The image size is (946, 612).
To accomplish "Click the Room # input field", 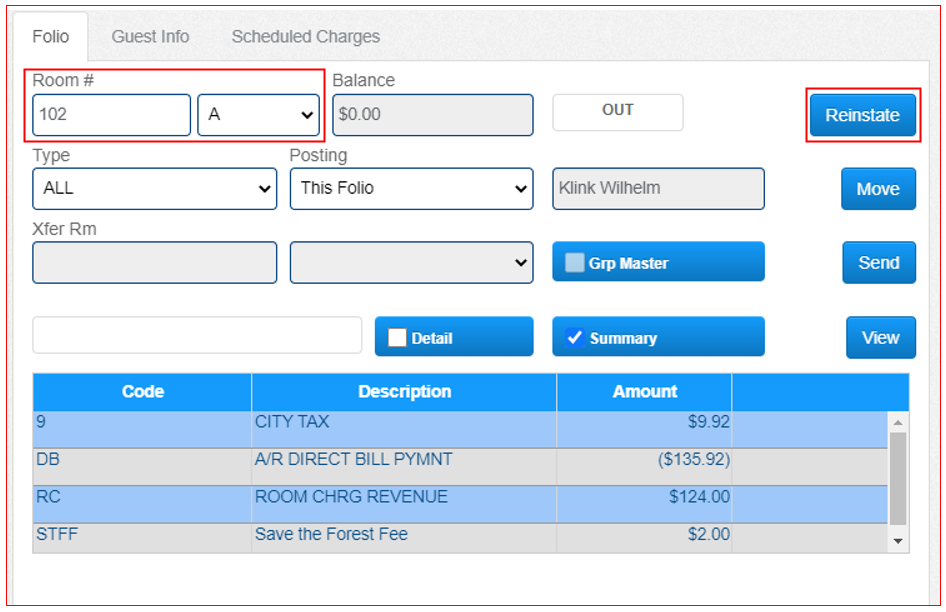I will pos(111,115).
